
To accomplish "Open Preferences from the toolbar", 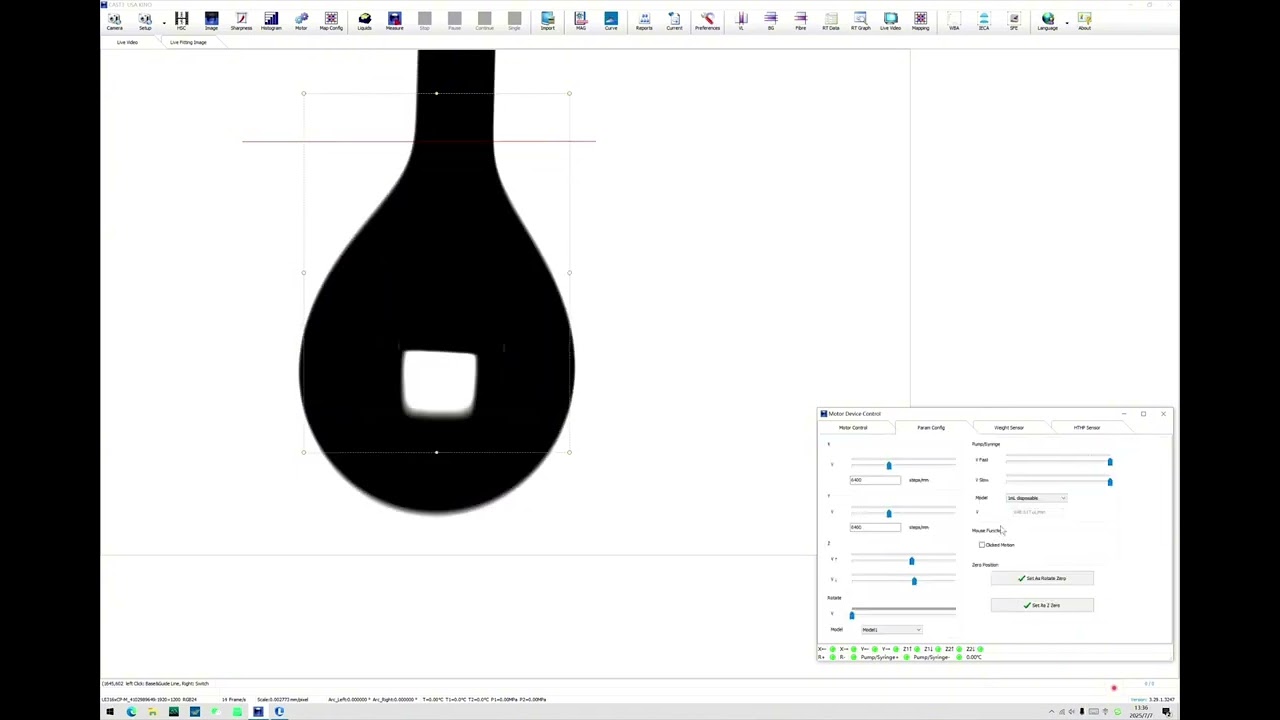I will (x=707, y=20).
